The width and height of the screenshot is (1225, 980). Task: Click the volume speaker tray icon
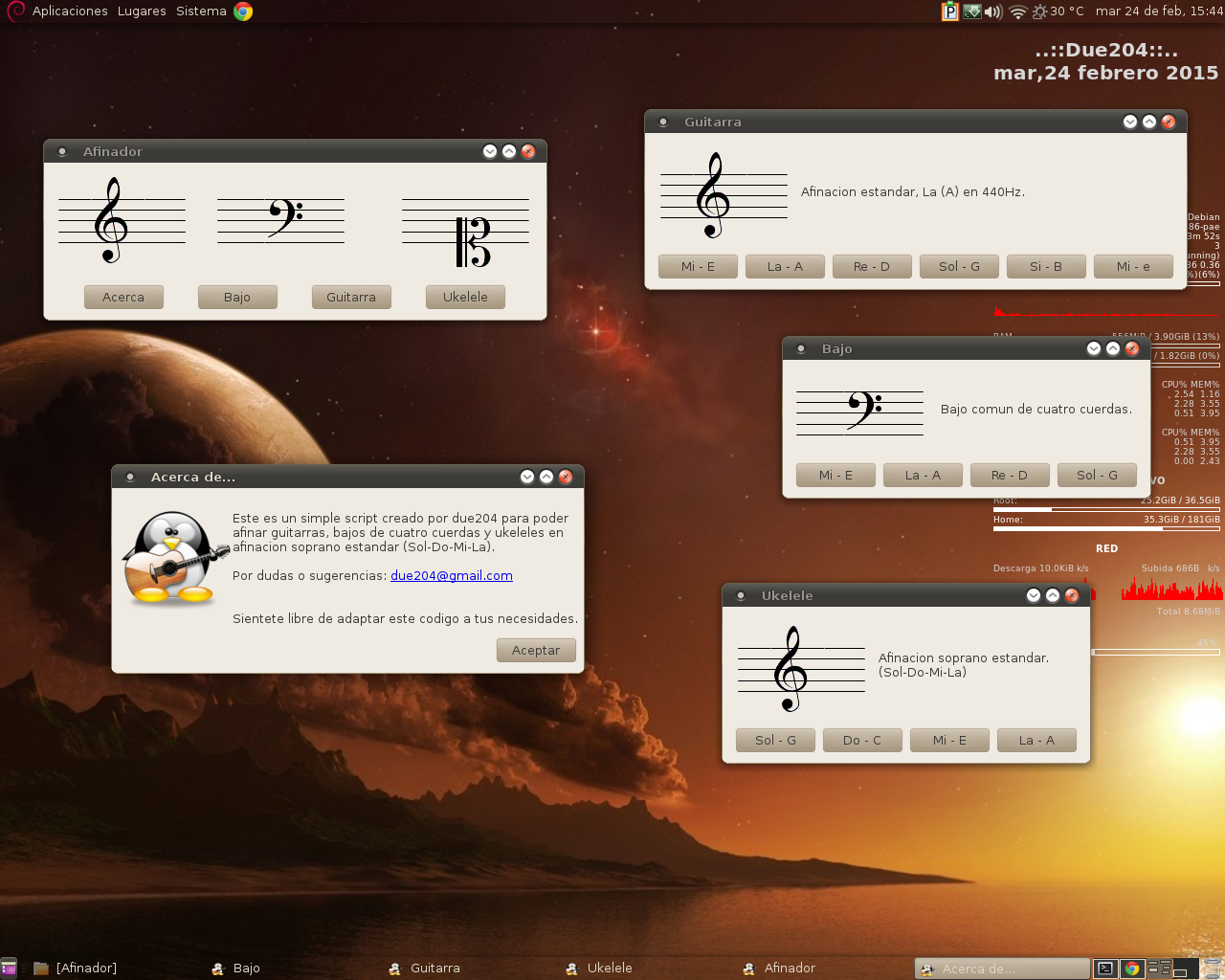click(x=993, y=11)
